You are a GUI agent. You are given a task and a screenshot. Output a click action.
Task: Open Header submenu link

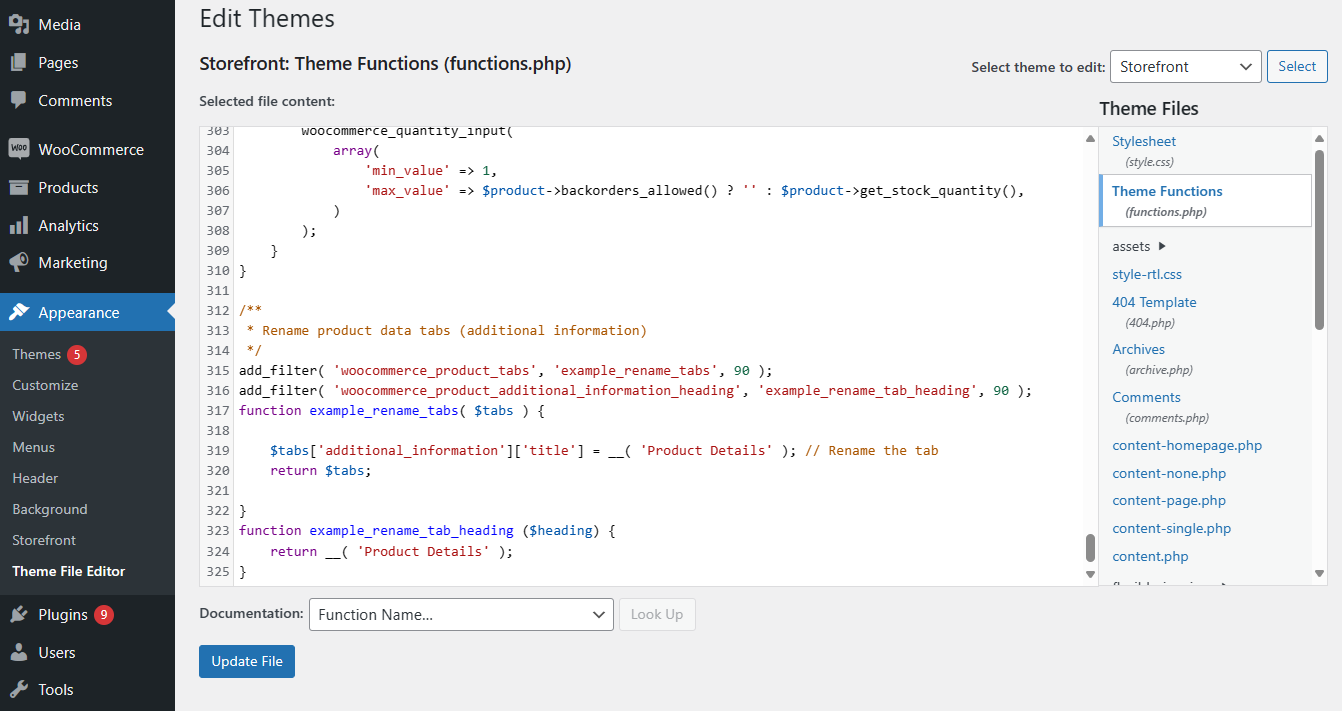(x=35, y=478)
